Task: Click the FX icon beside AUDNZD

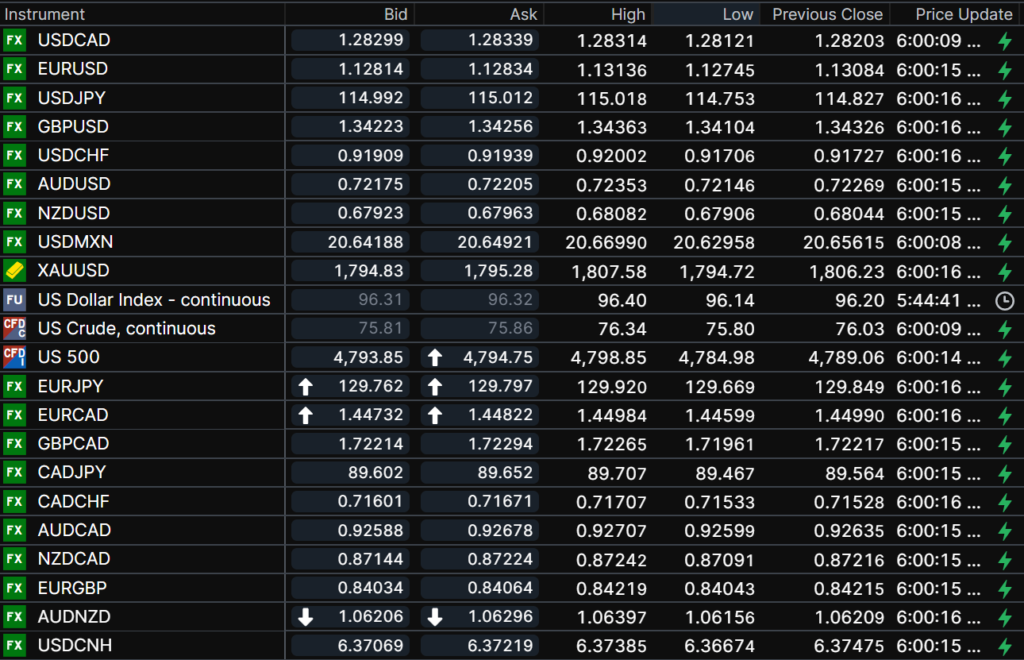Action: tap(14, 617)
